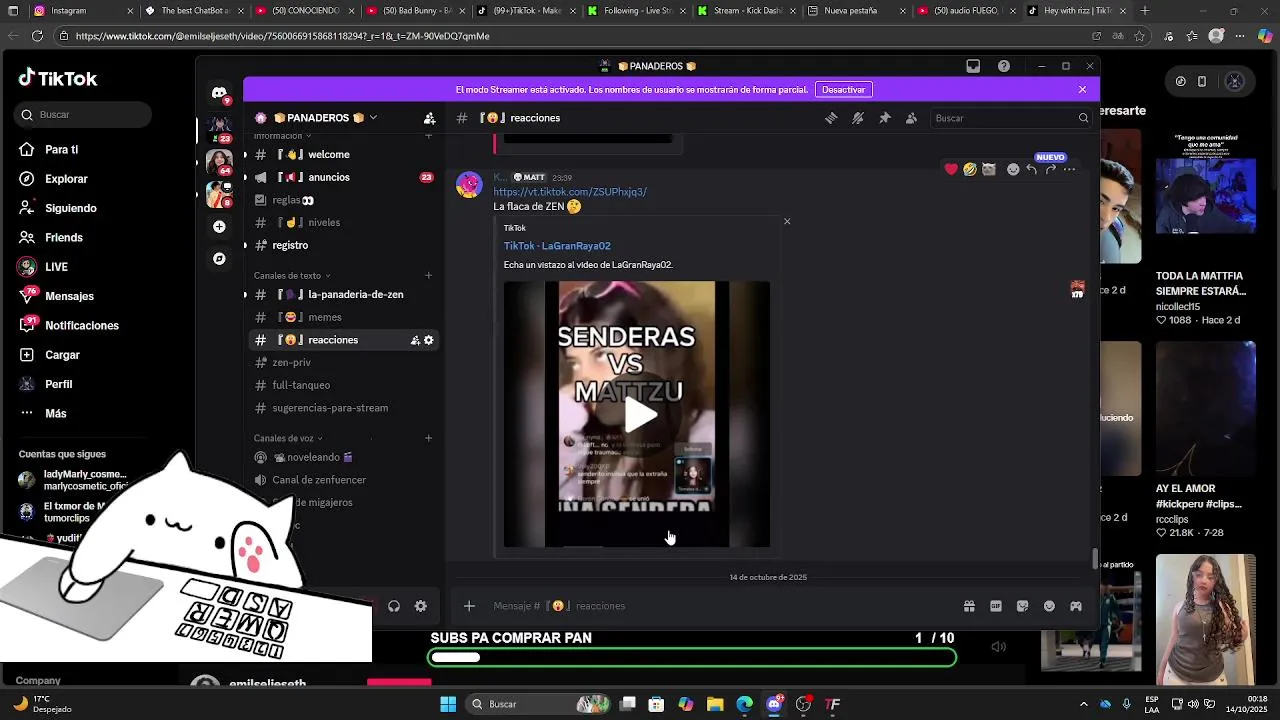Open more options three dots on message
This screenshot has height=720, width=1280.
[x=1069, y=170]
